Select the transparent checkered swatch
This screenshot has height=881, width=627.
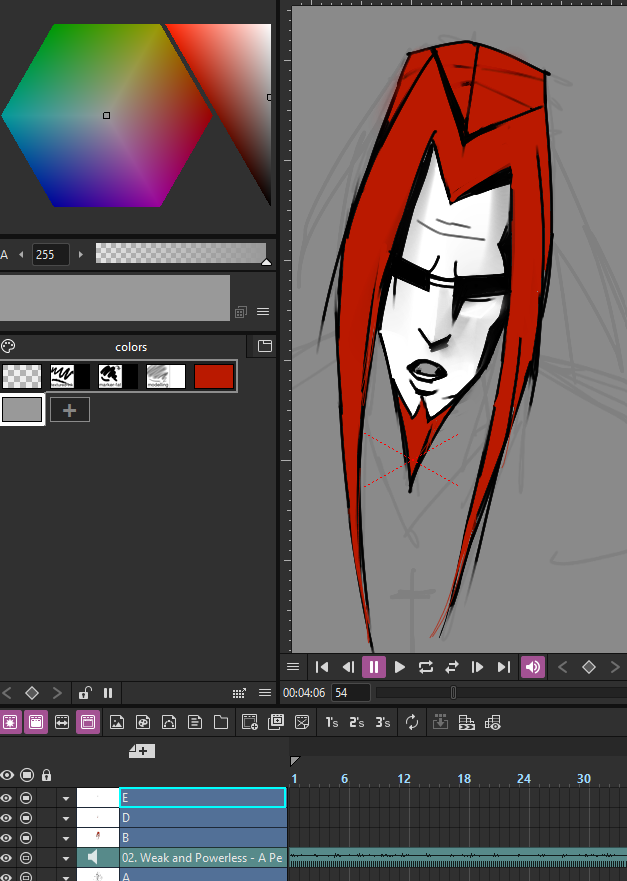[22, 376]
